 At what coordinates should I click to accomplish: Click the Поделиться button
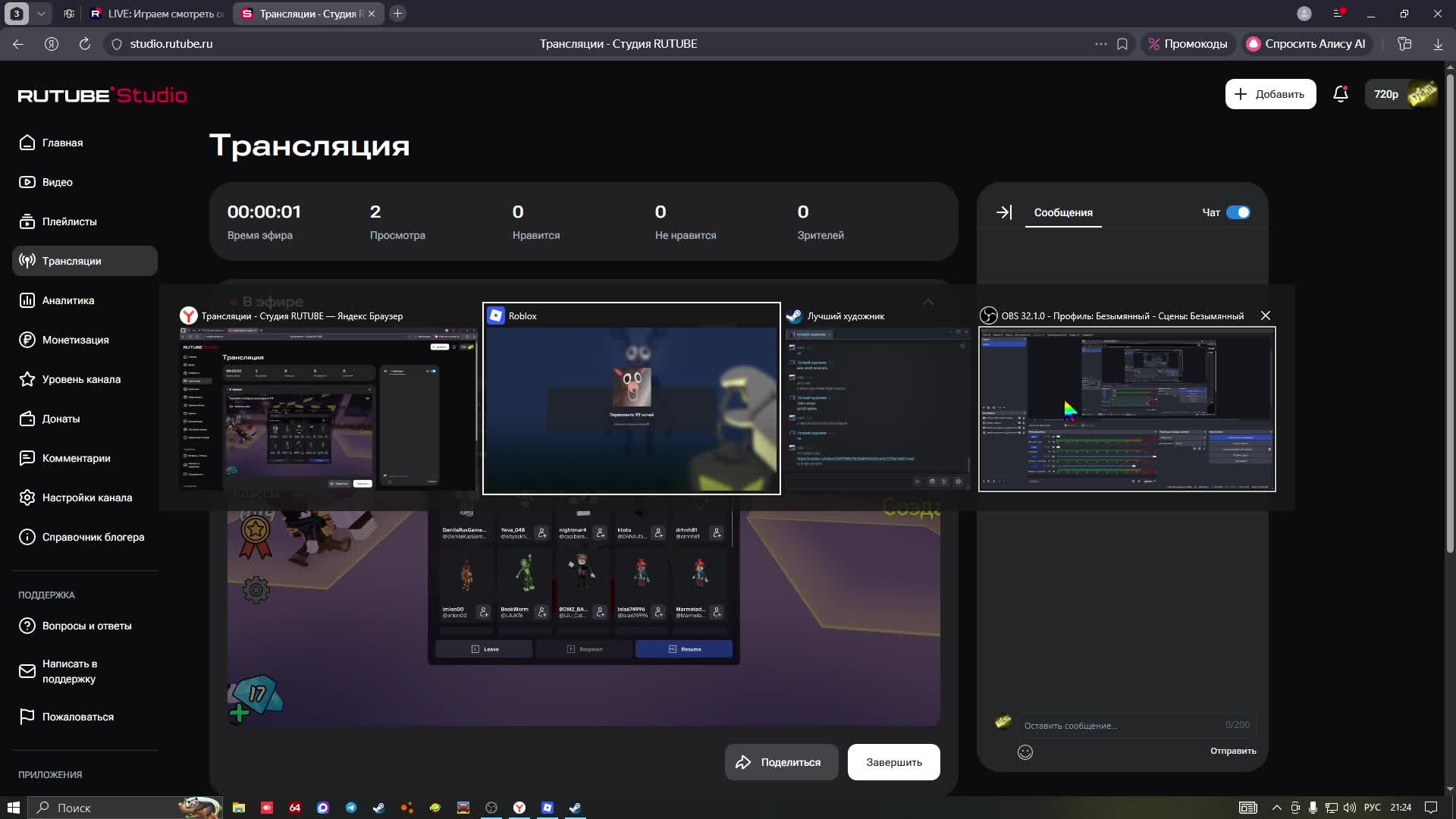click(x=781, y=762)
